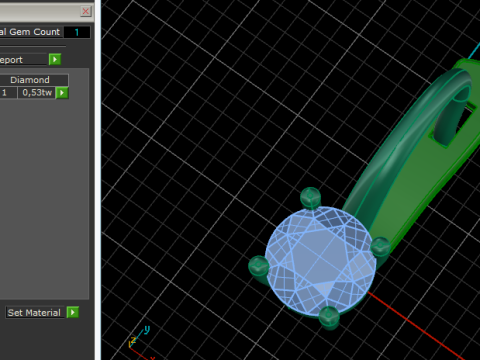This screenshot has height=360, width=480.
Task: Select the left prong beside the diamond
Action: (258, 266)
